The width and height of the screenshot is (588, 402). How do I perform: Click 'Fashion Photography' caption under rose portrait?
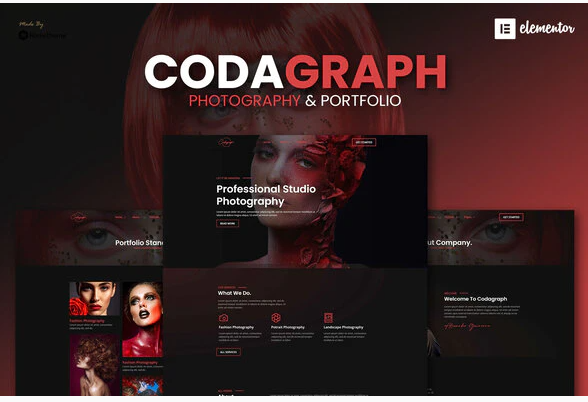(87, 321)
